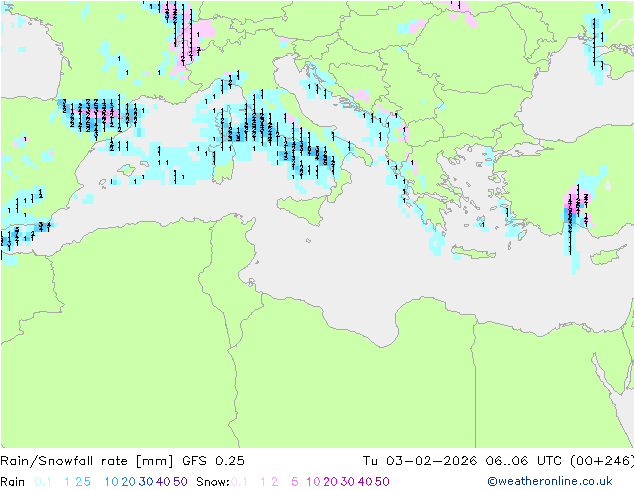Select the Rain legend value 10
This screenshot has height=490, width=634.
[x=112, y=482]
